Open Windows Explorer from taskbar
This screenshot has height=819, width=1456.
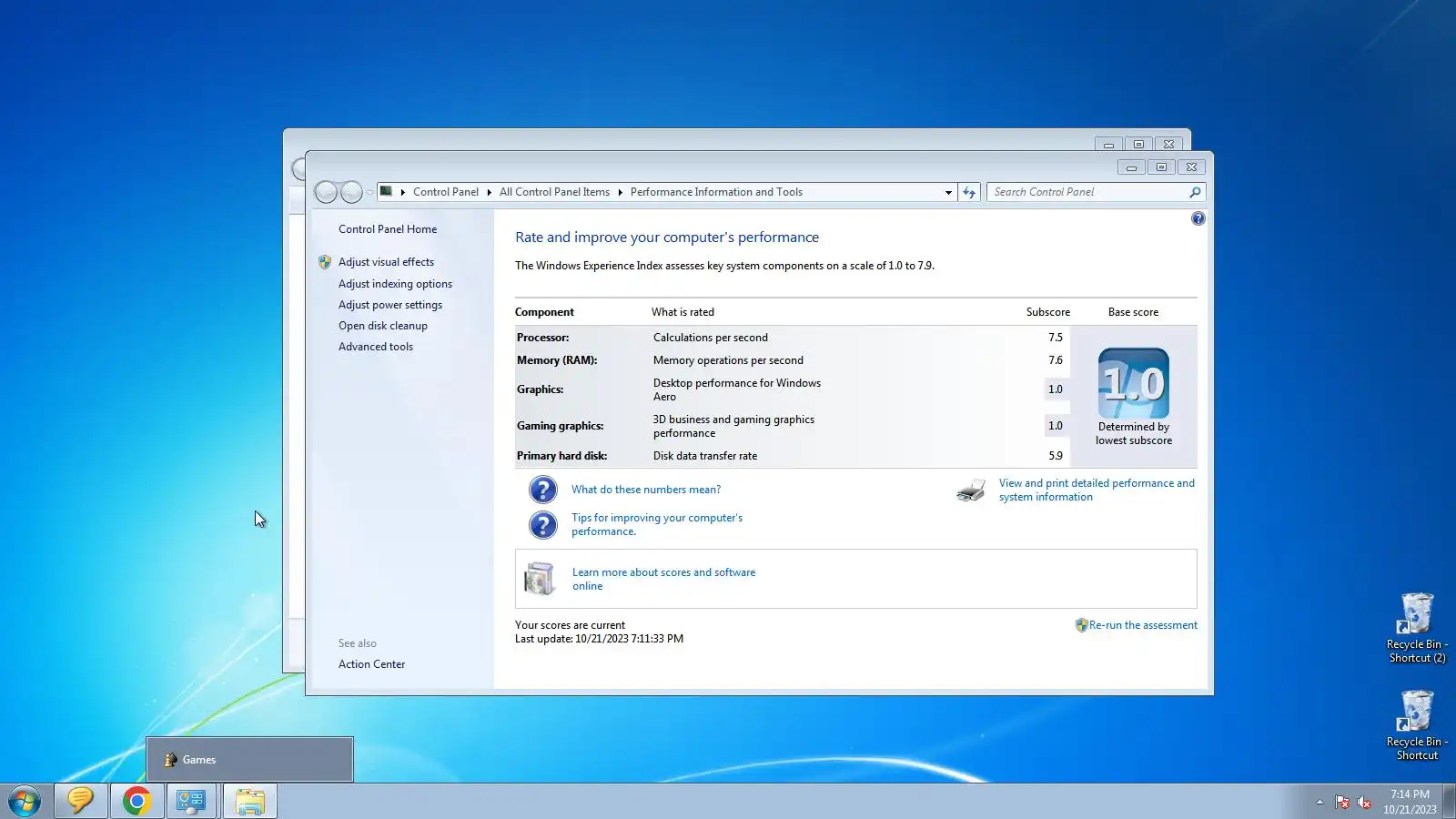pyautogui.click(x=249, y=802)
